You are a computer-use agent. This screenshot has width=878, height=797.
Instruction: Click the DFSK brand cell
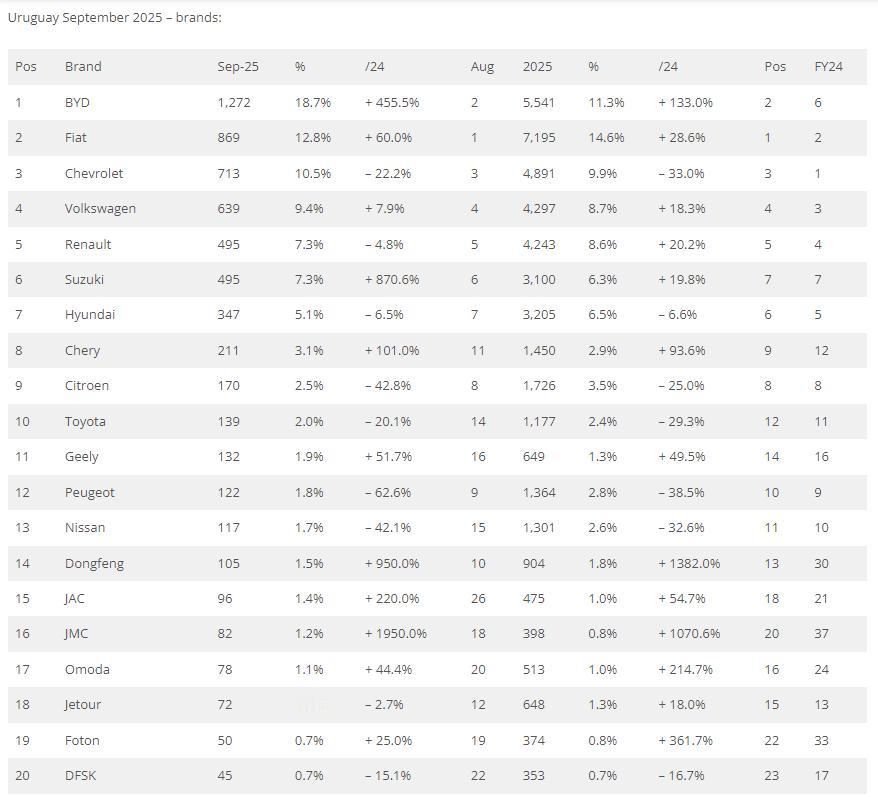(x=80, y=776)
